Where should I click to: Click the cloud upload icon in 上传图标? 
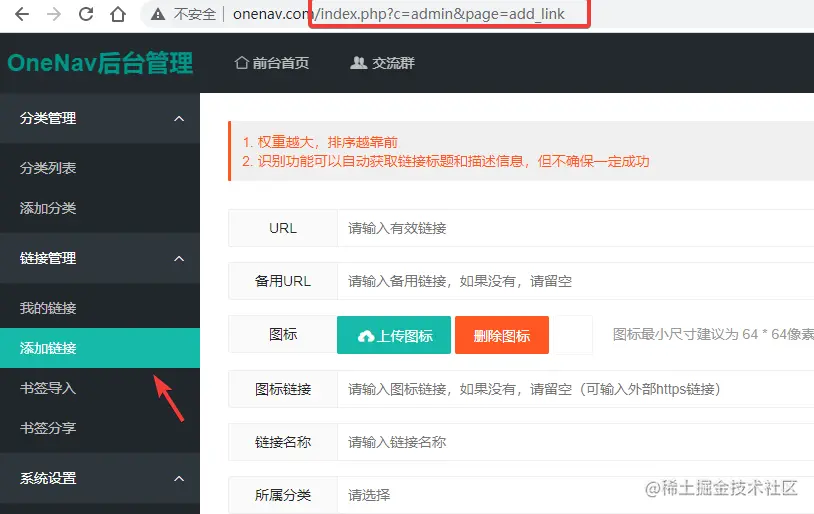[x=366, y=336]
